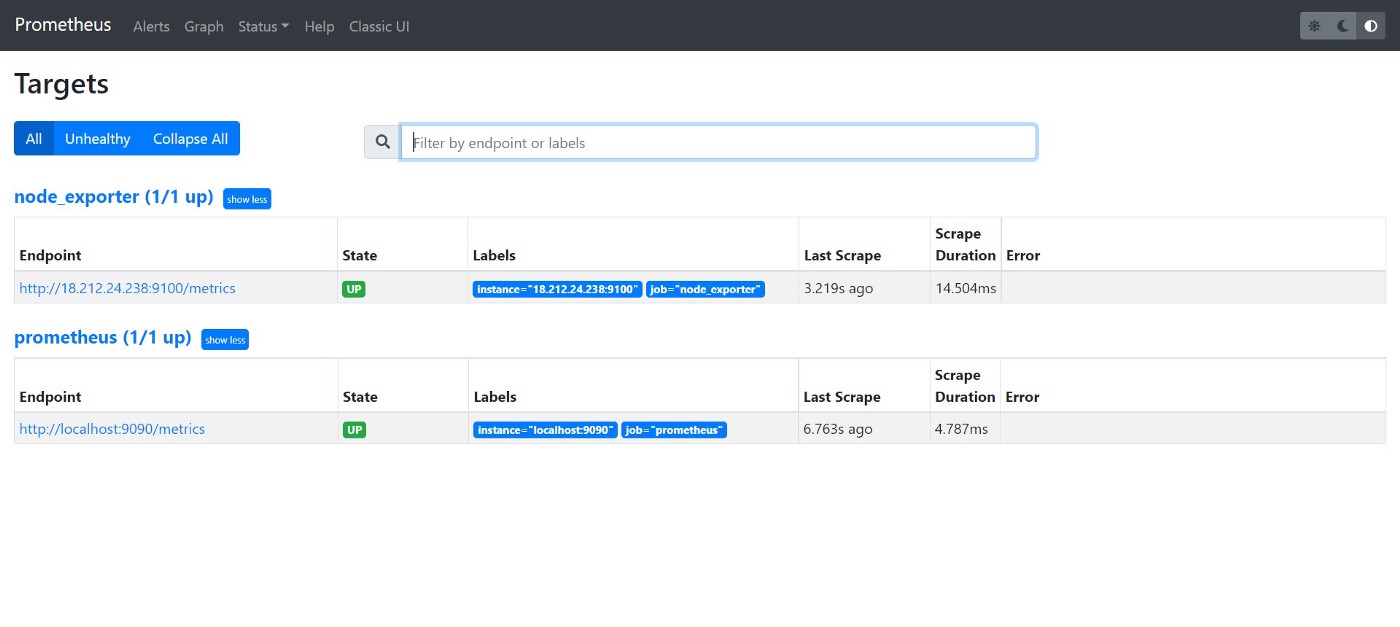Screen dimensions: 1400x627
Task: Select the sun icon for light theme
Action: (x=1313, y=25)
